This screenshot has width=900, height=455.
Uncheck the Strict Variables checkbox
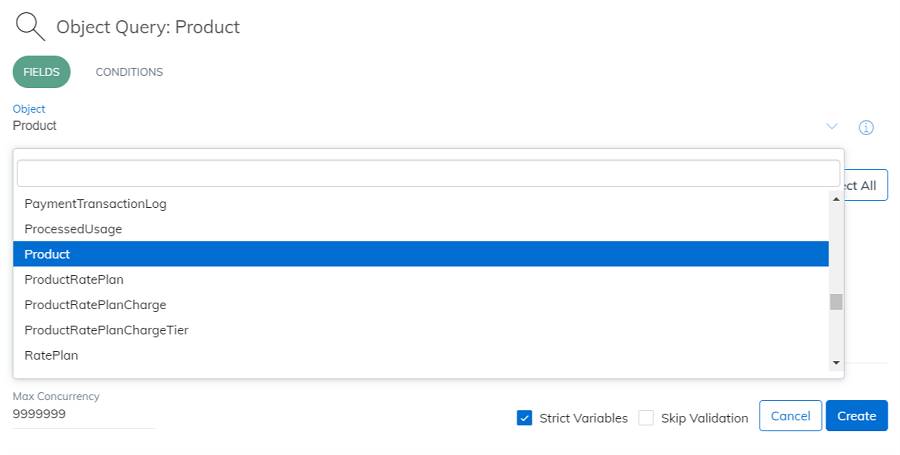click(524, 418)
